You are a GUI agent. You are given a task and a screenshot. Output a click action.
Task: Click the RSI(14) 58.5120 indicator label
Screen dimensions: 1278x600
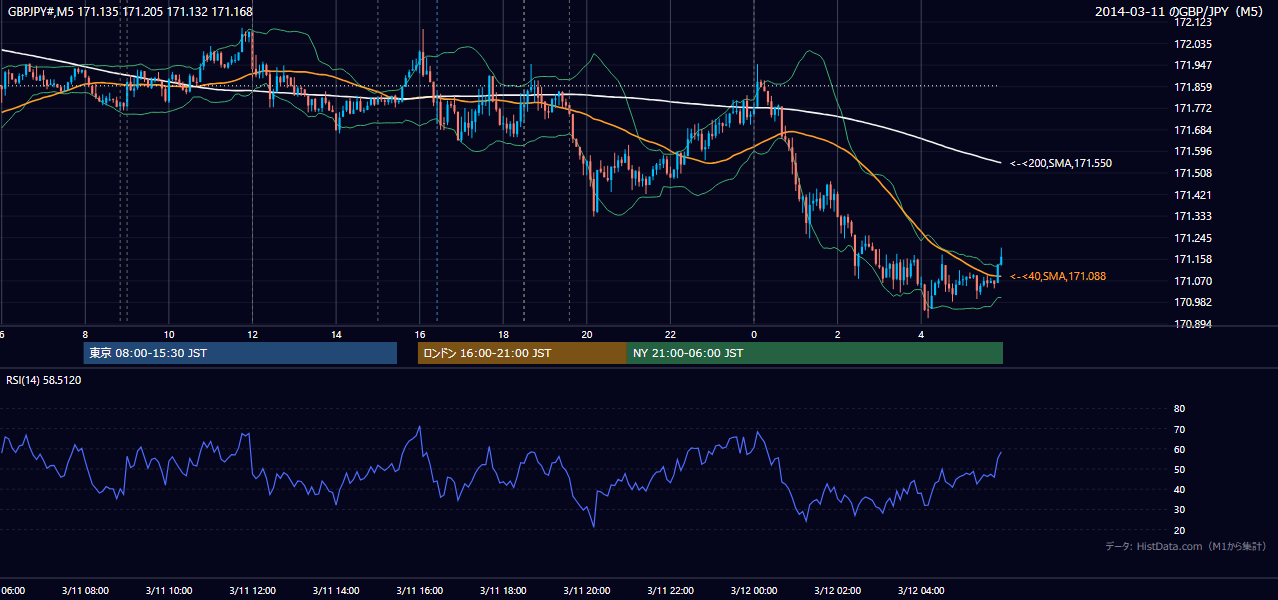click(x=44, y=380)
